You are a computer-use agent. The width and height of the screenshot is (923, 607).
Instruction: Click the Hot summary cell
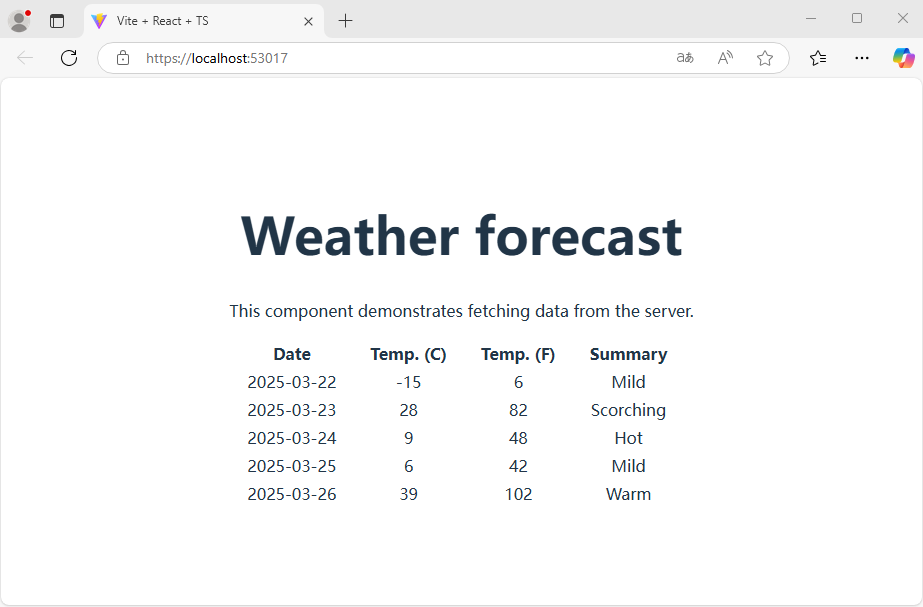point(629,438)
